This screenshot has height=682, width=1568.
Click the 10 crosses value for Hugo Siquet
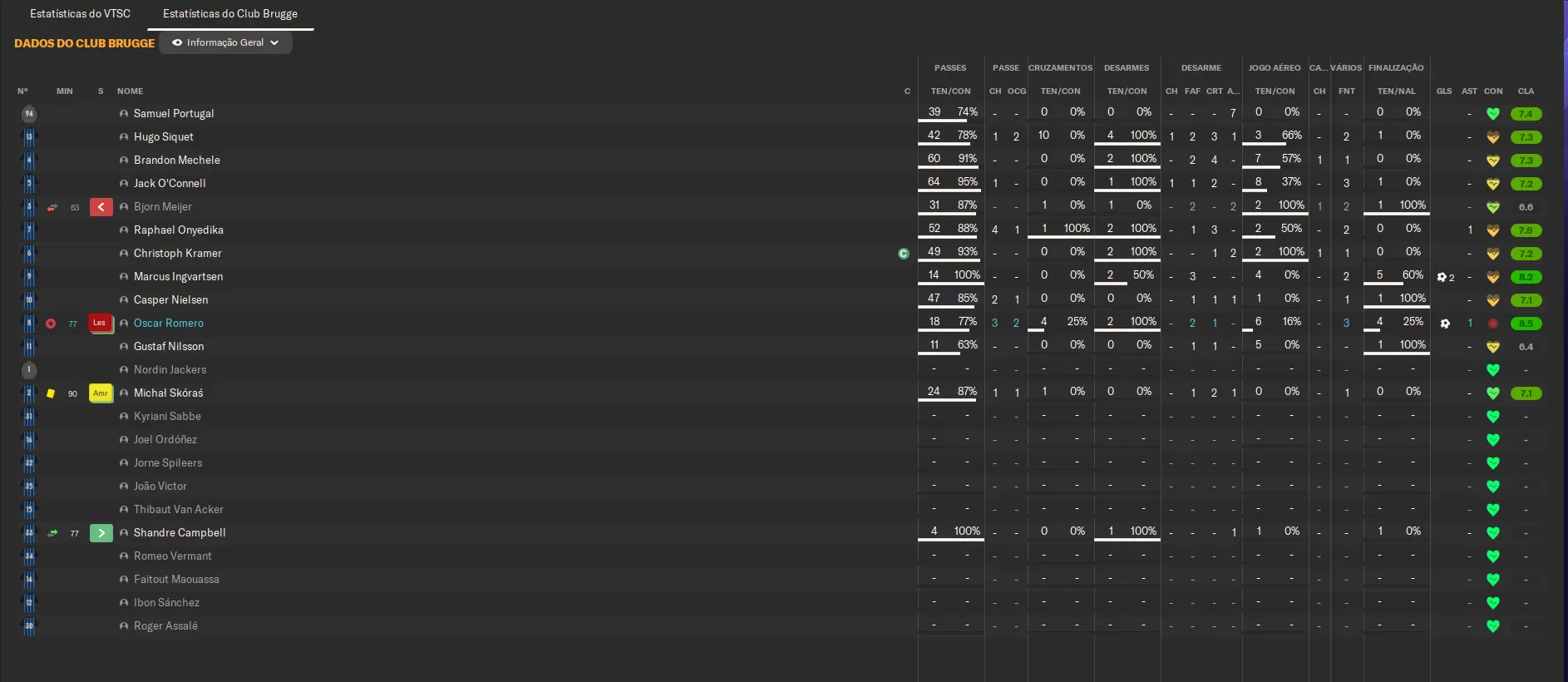[1044, 136]
